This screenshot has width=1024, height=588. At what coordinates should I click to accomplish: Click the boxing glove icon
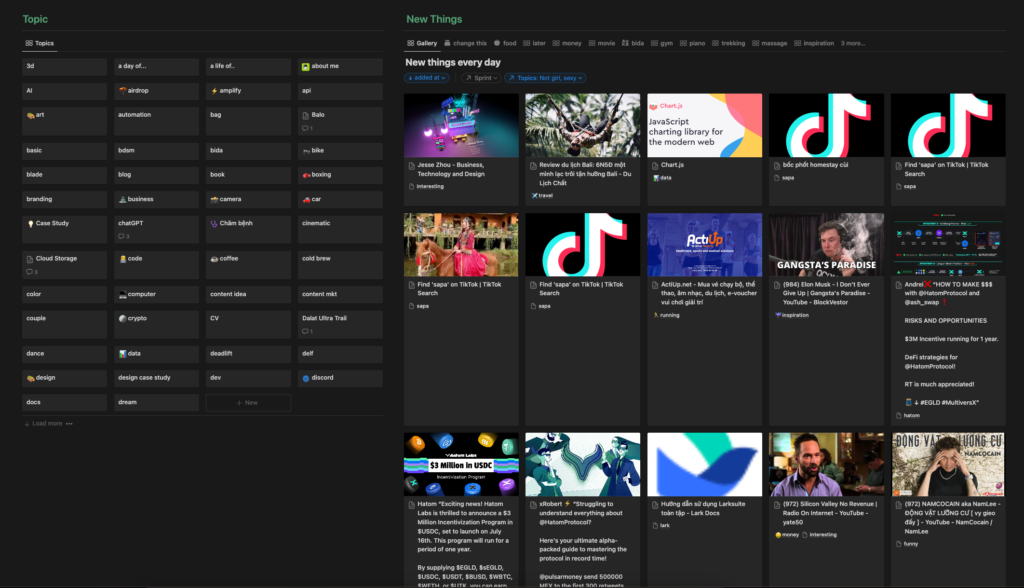[305, 175]
